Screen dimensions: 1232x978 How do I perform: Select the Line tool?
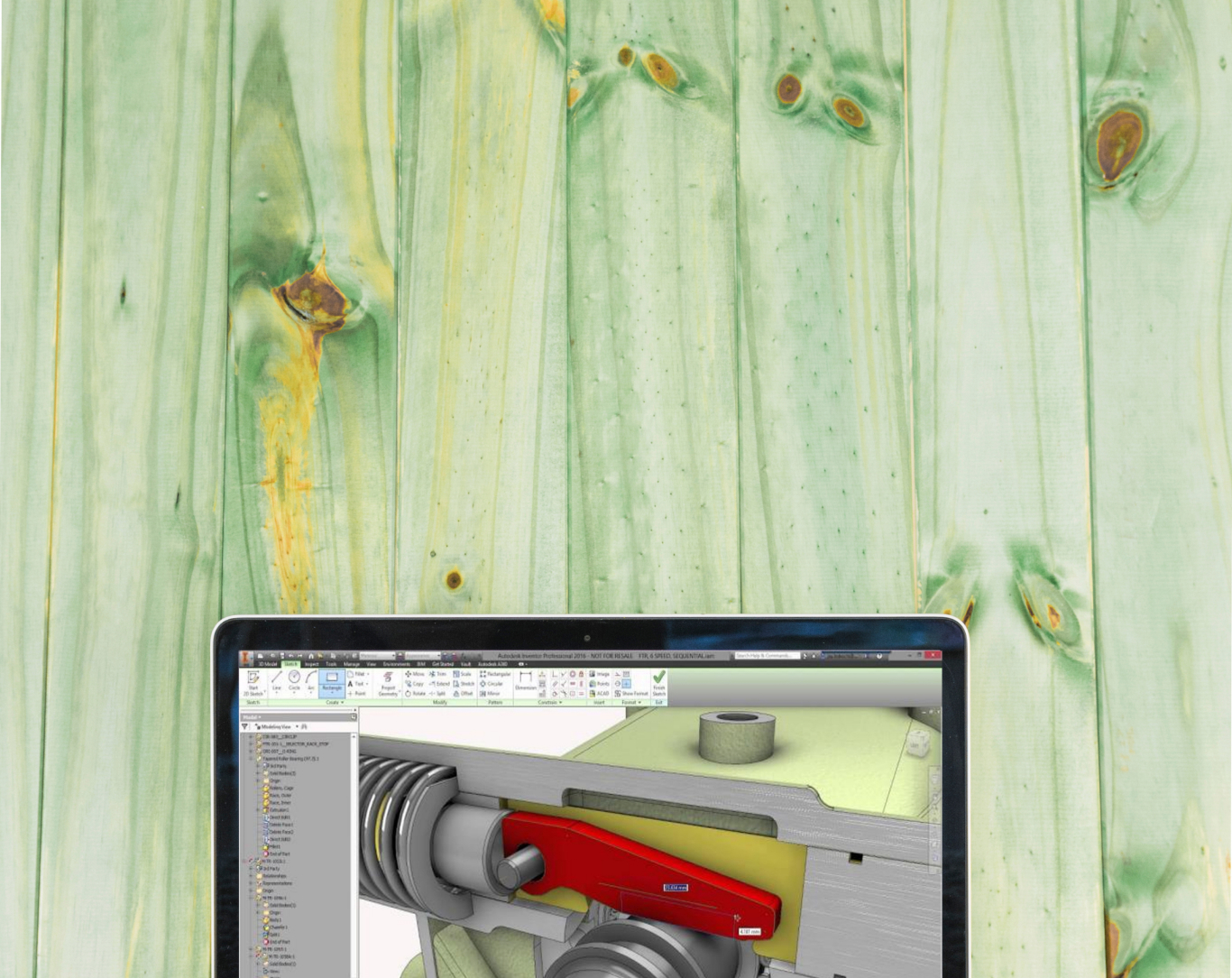pos(275,680)
